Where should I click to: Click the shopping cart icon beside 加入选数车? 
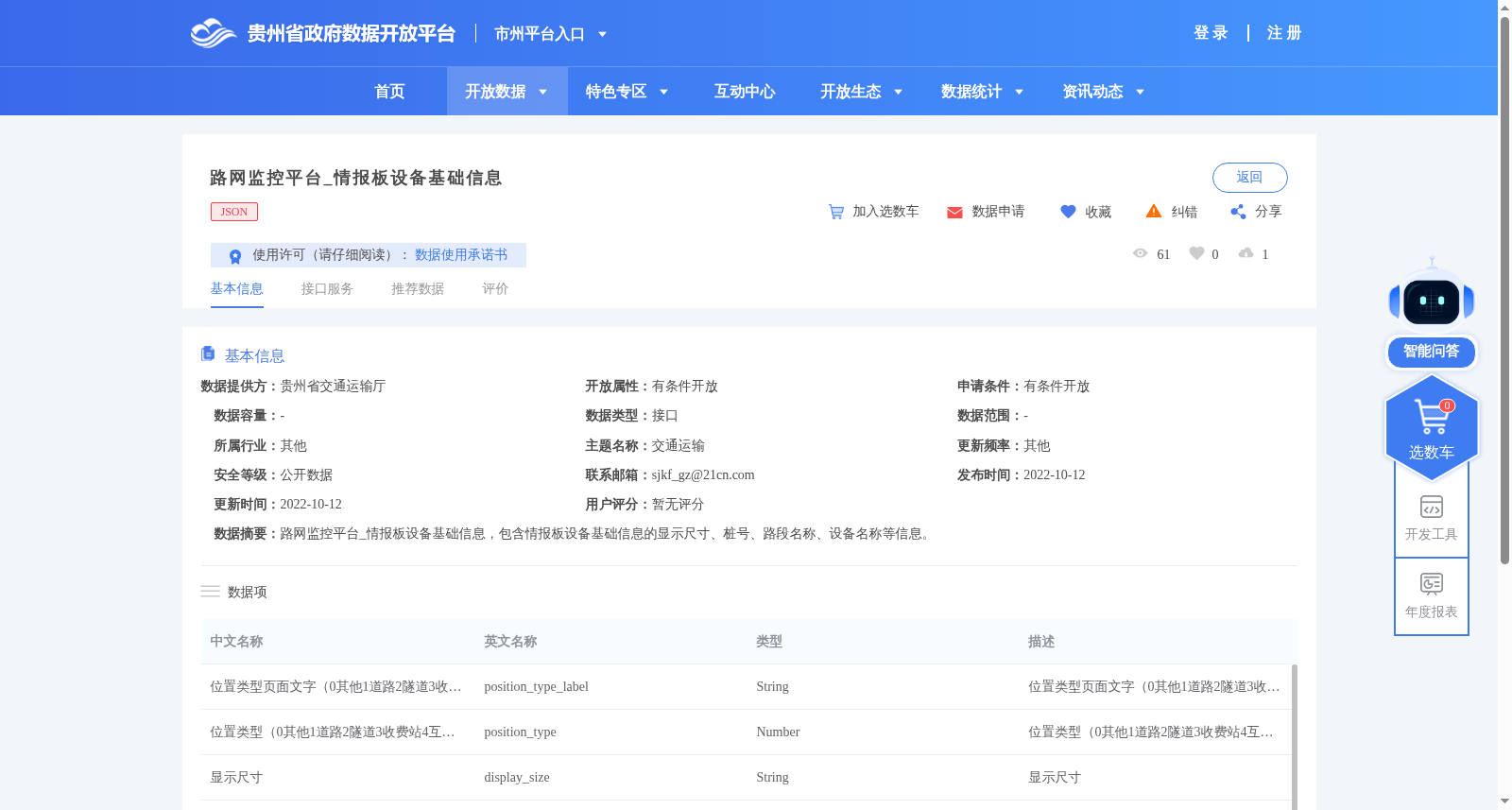click(x=836, y=212)
